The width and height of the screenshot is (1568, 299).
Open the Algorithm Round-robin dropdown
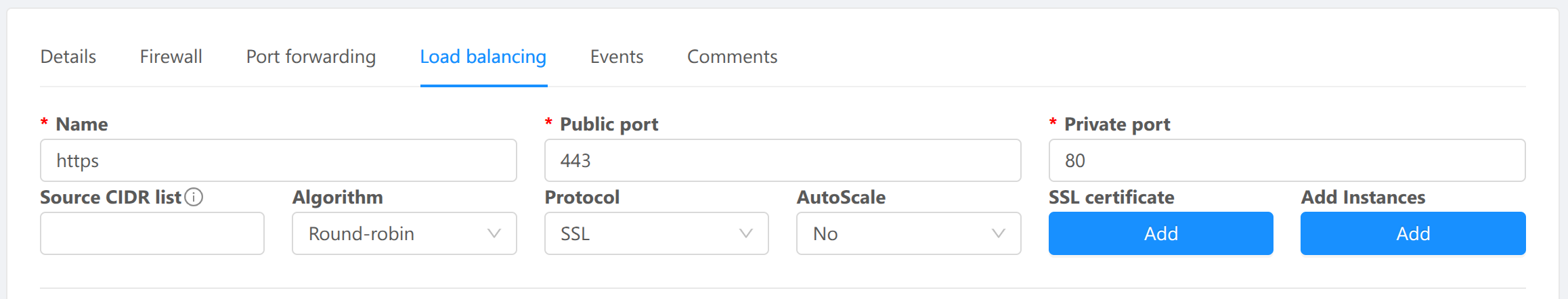404,233
